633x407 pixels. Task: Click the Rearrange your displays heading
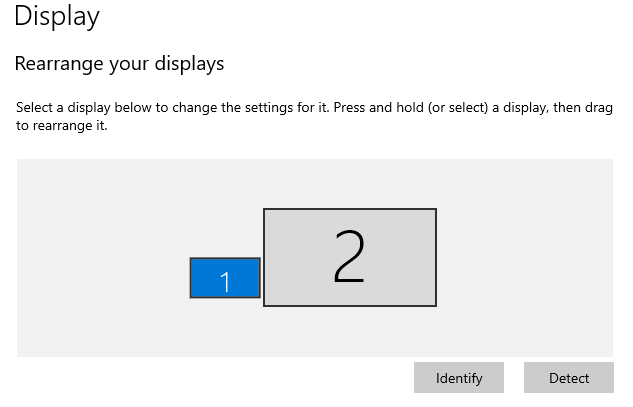coord(119,64)
